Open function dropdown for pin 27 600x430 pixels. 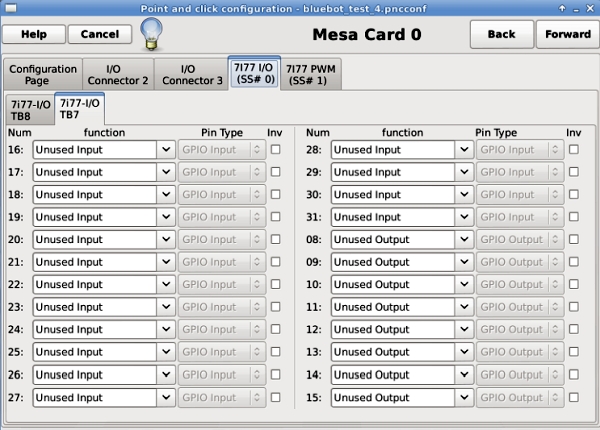point(166,397)
